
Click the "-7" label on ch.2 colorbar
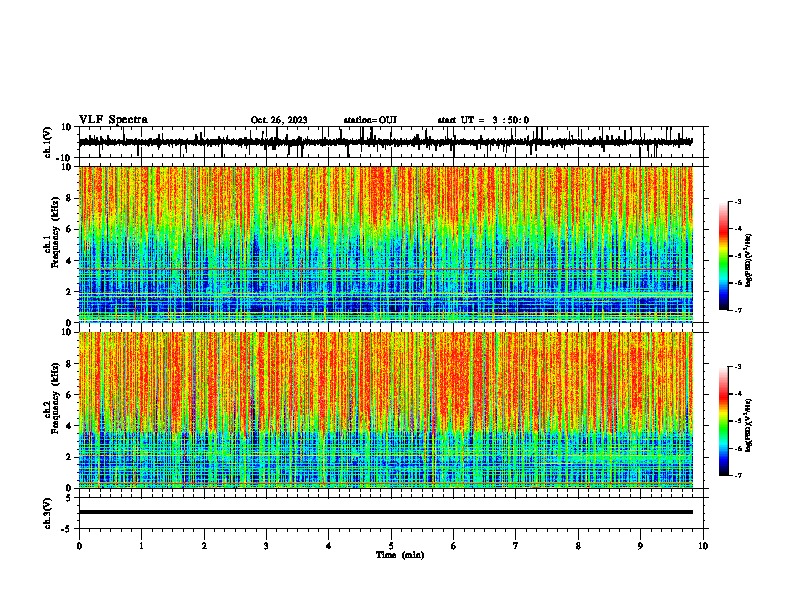click(x=738, y=475)
